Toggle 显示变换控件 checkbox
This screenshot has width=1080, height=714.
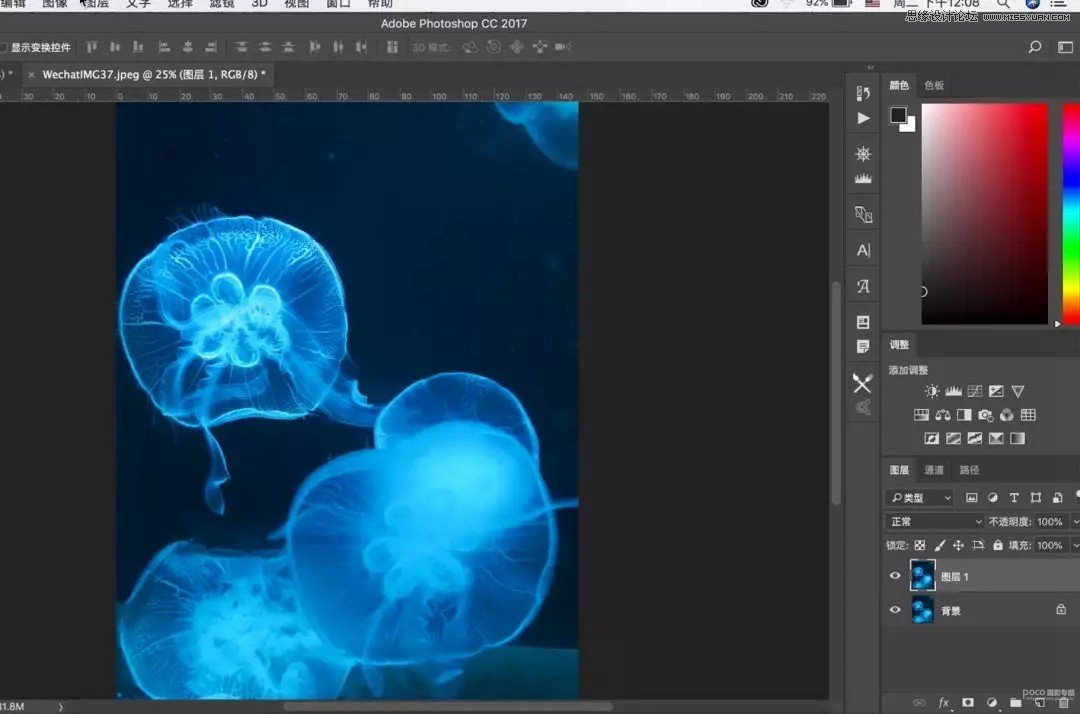point(3,48)
